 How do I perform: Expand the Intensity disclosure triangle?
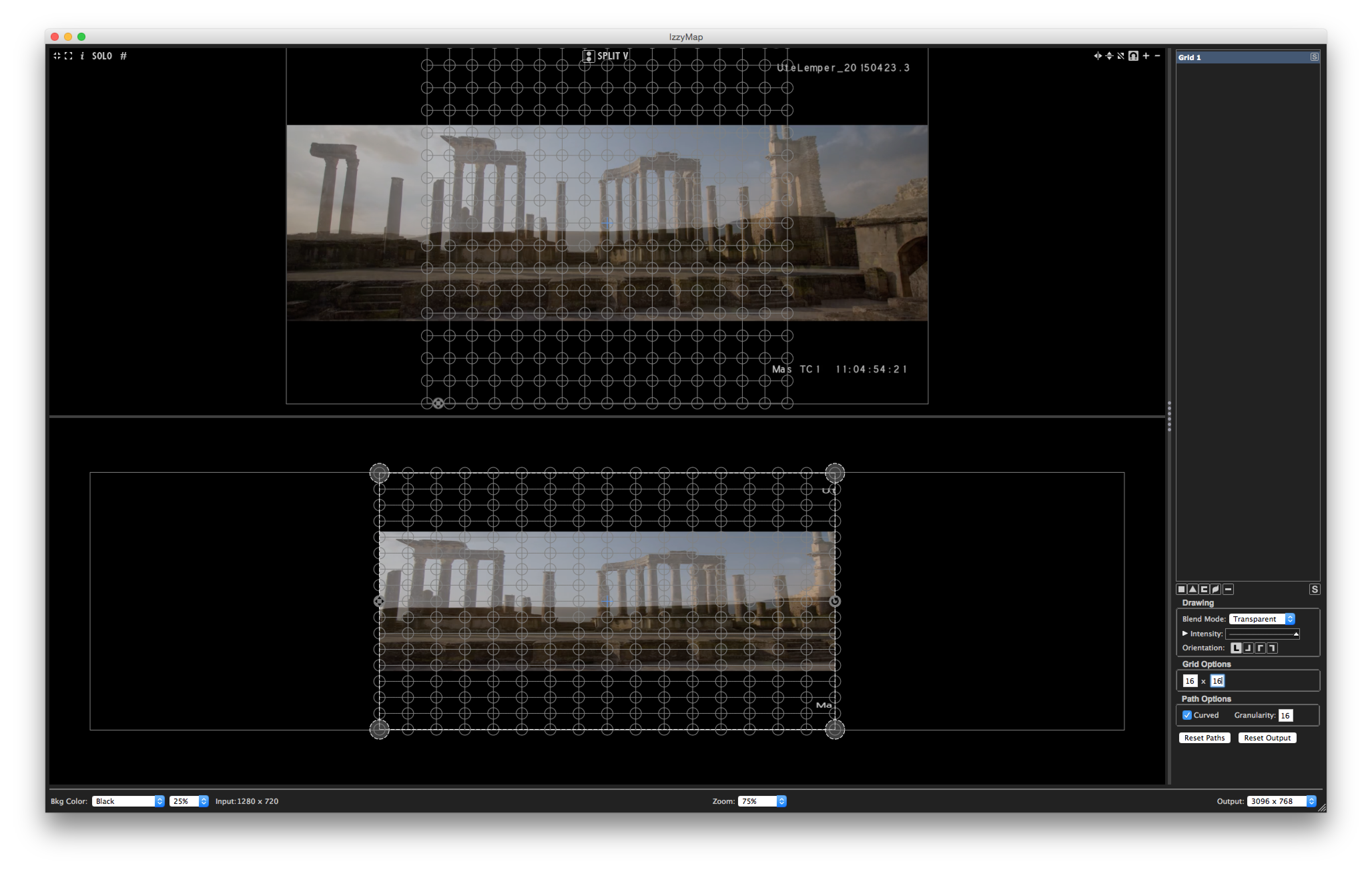(1185, 633)
